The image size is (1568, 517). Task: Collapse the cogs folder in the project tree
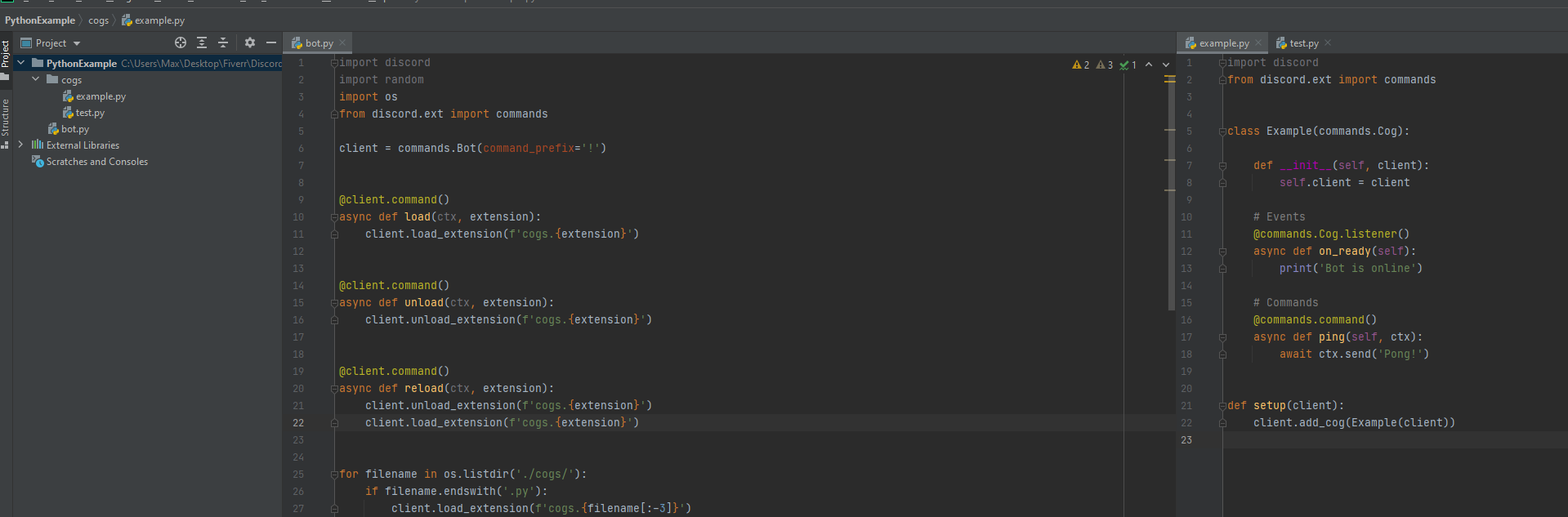click(35, 79)
